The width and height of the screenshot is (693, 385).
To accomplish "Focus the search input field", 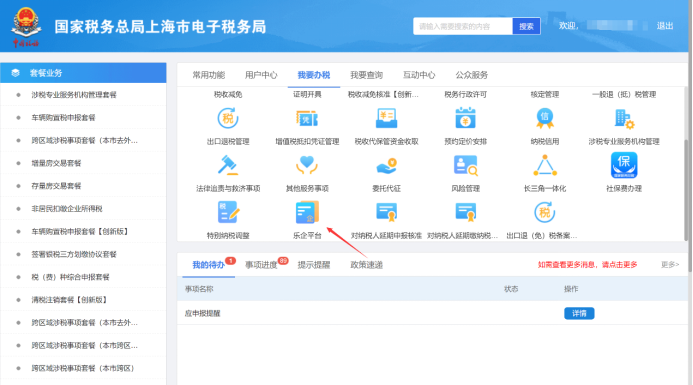I will point(463,27).
